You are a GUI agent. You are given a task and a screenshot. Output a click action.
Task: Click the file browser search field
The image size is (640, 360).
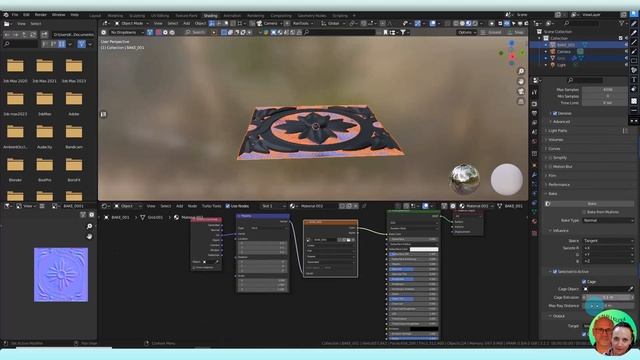pyautogui.click(x=20, y=44)
